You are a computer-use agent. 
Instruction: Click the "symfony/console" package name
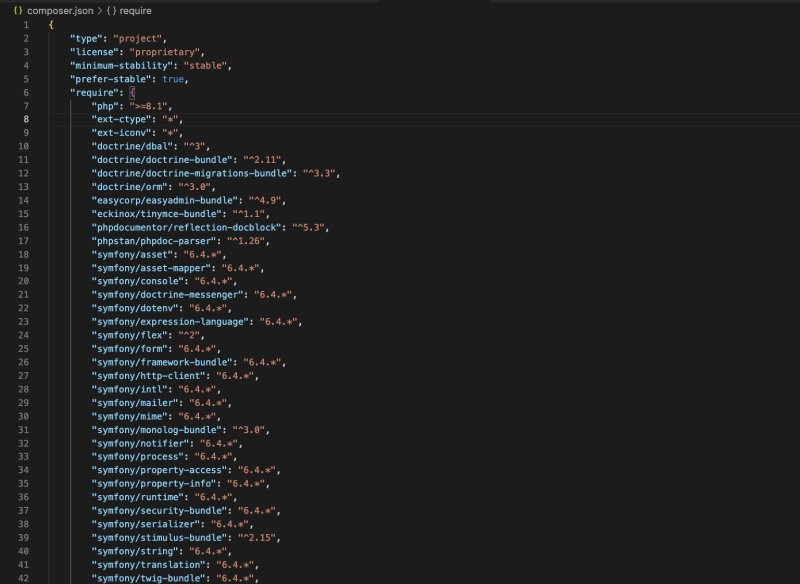click(x=137, y=281)
